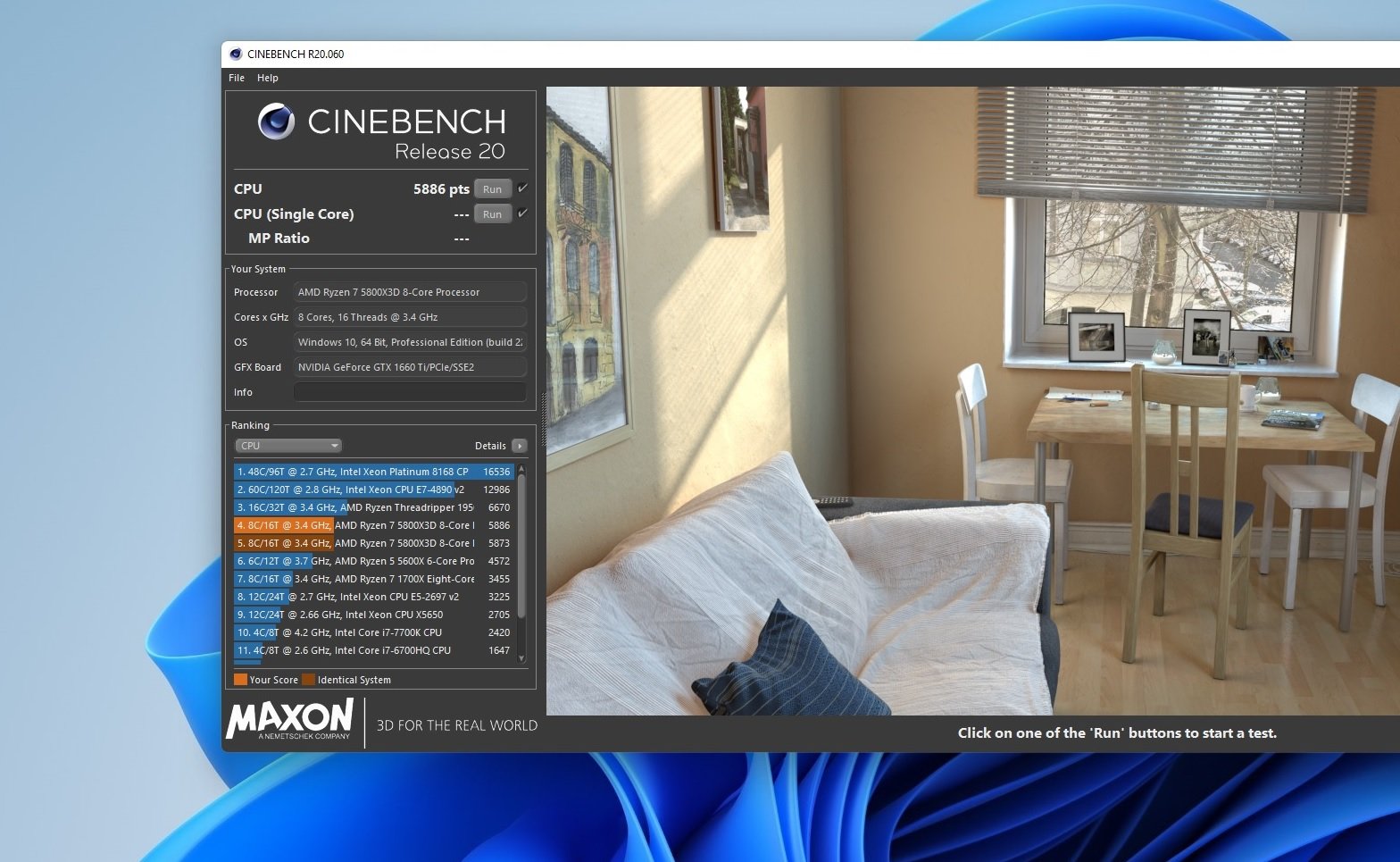Run the CPU (Single Core) test
This screenshot has width=1400, height=862.
493,214
